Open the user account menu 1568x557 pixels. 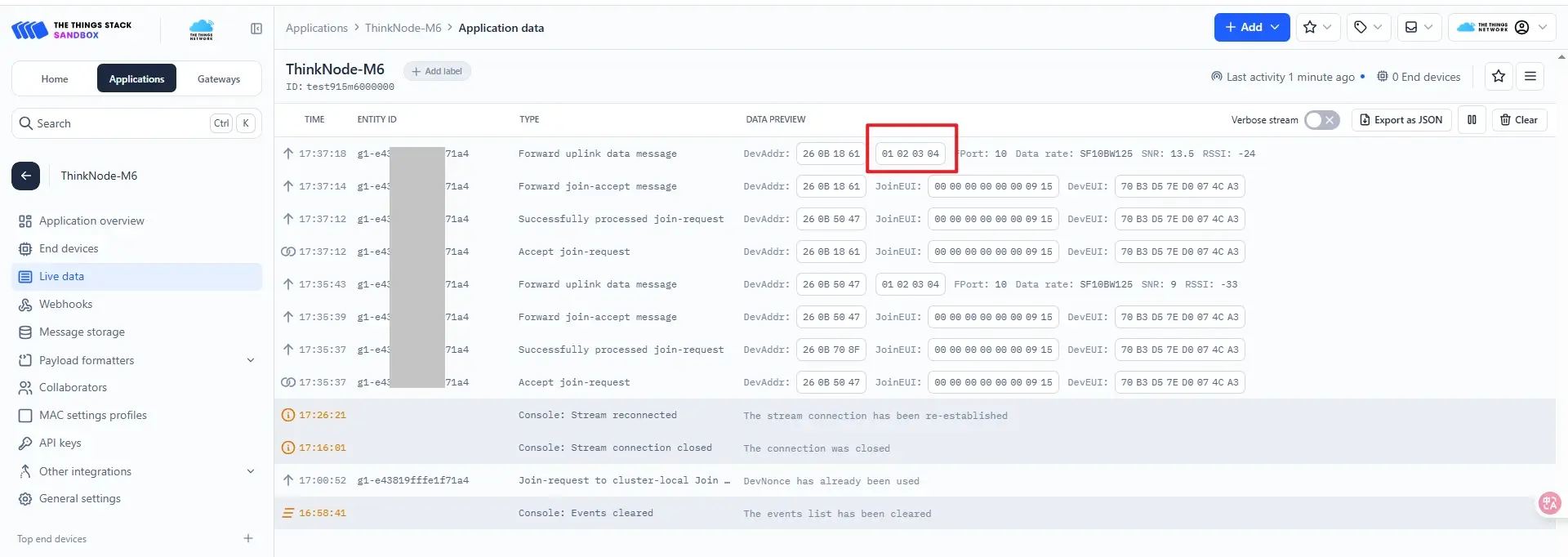point(1522,27)
